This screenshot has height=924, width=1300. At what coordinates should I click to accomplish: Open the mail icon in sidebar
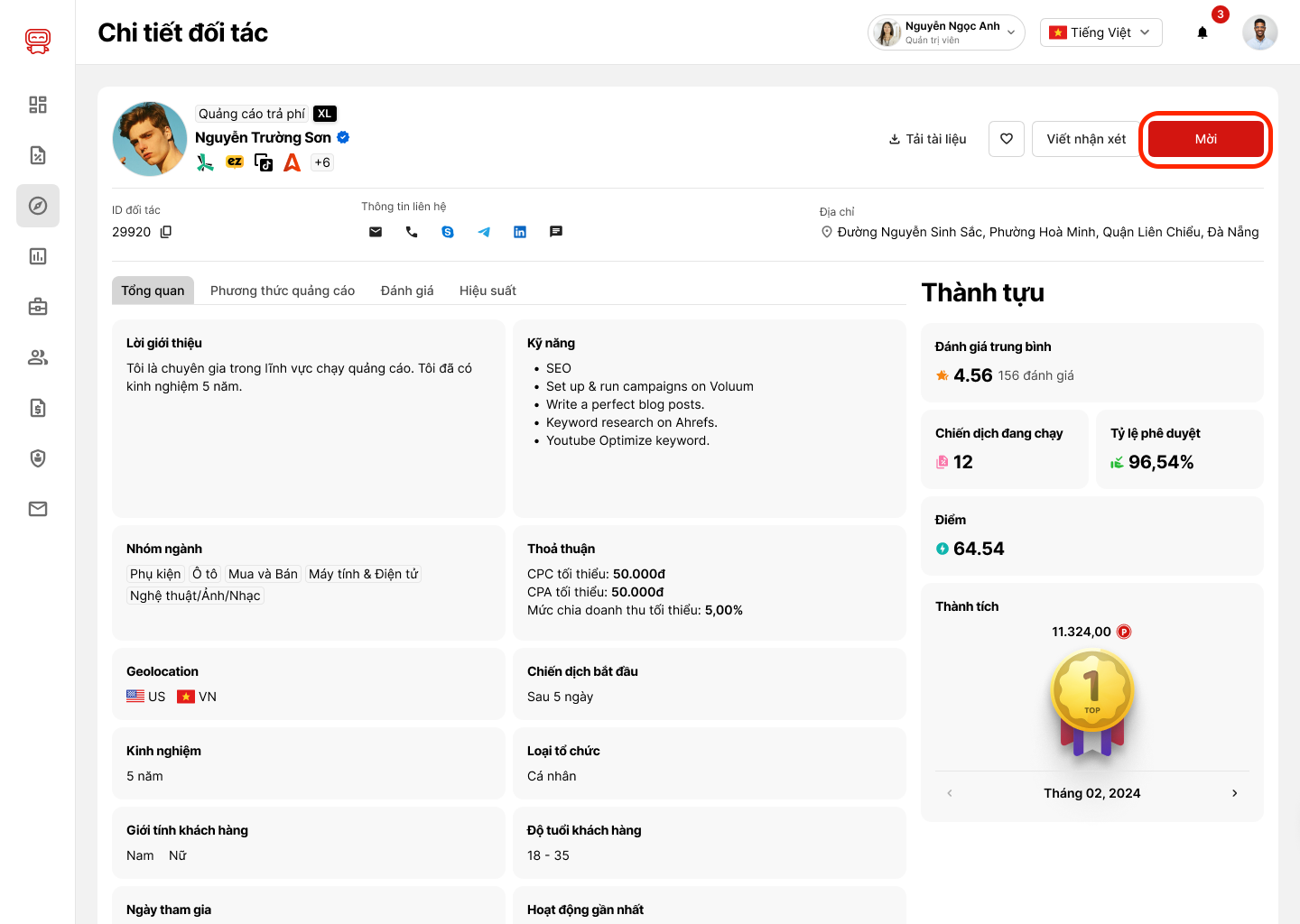coord(38,509)
